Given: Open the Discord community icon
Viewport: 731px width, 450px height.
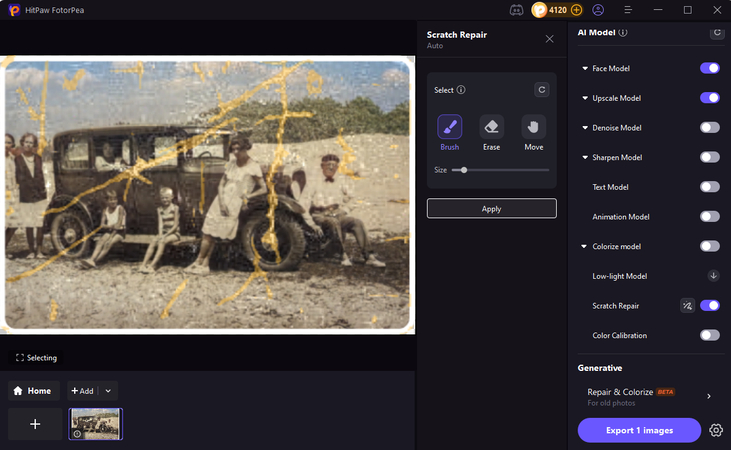Looking at the screenshot, I should [x=516, y=10].
